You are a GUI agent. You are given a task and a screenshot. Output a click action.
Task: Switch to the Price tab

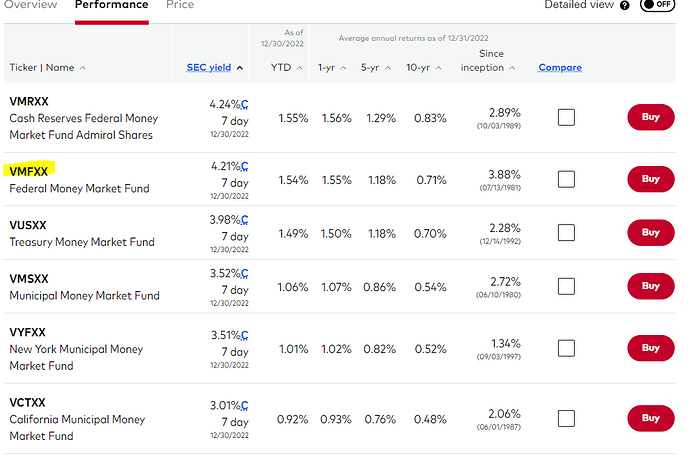pos(180,5)
